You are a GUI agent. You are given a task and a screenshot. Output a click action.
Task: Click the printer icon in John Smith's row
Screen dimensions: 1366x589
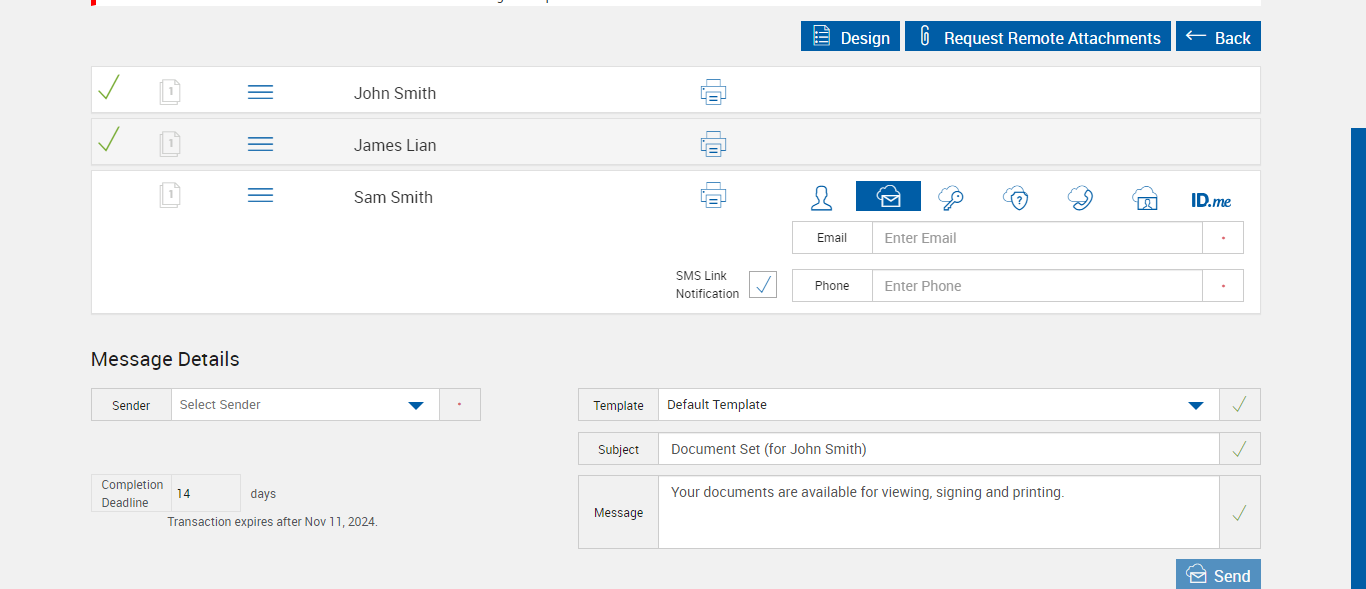coord(713,93)
